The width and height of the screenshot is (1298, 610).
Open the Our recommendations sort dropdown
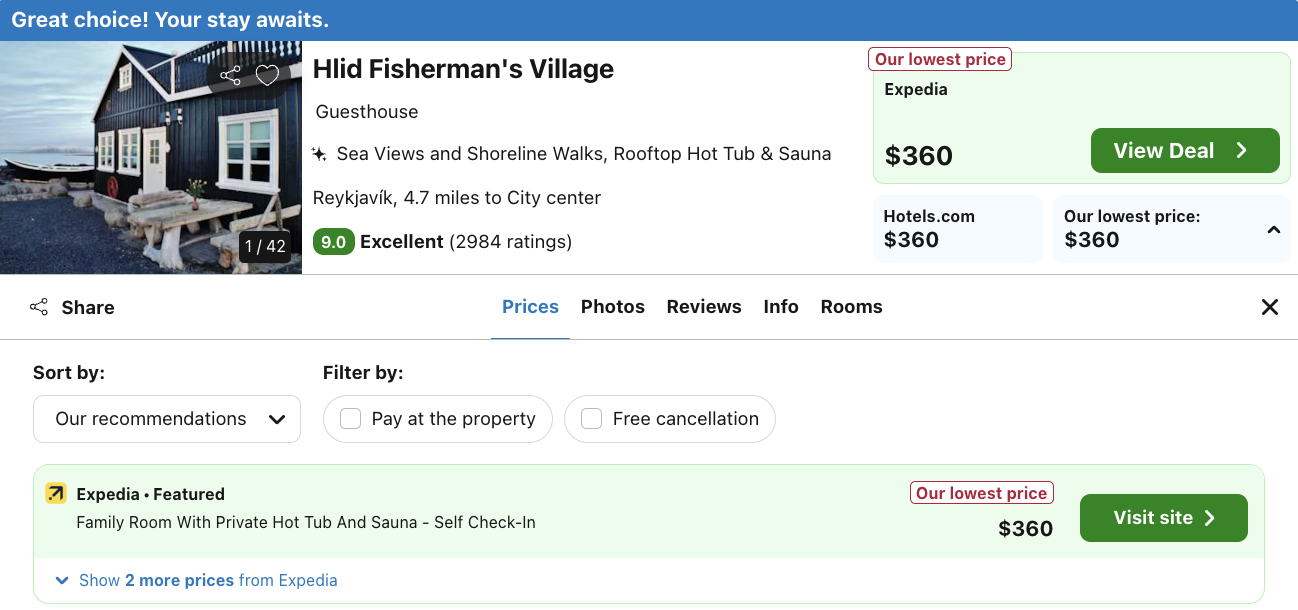(167, 419)
